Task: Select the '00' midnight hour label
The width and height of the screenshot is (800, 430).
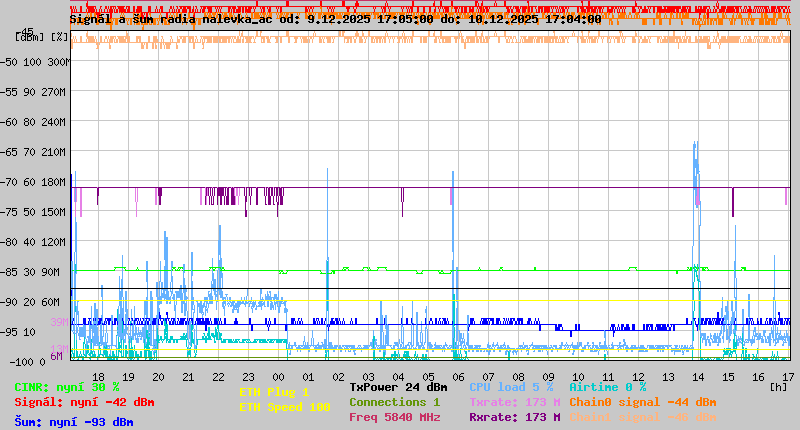Action: [x=279, y=377]
